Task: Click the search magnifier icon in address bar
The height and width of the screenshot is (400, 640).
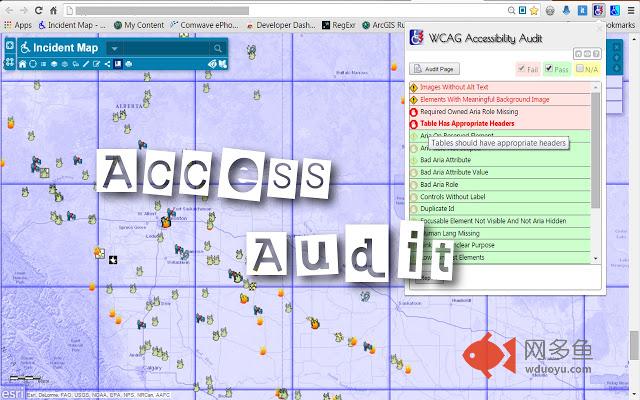Action: point(511,11)
